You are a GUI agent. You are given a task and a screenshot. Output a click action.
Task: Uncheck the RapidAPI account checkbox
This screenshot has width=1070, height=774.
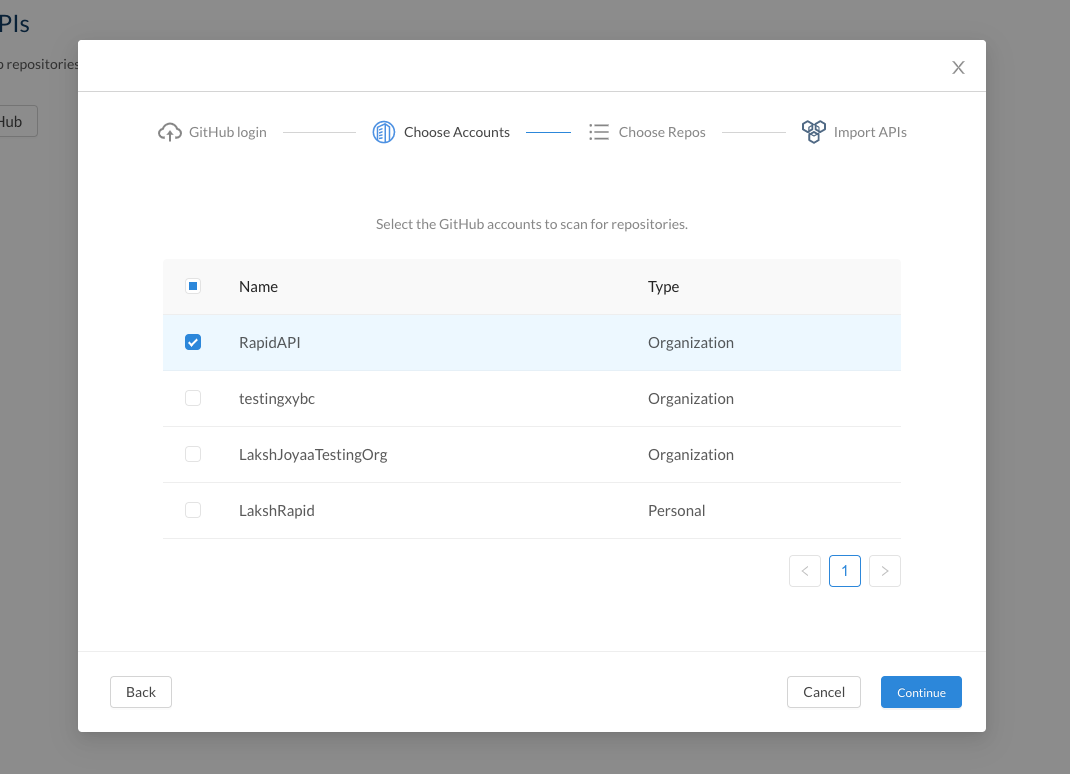193,342
